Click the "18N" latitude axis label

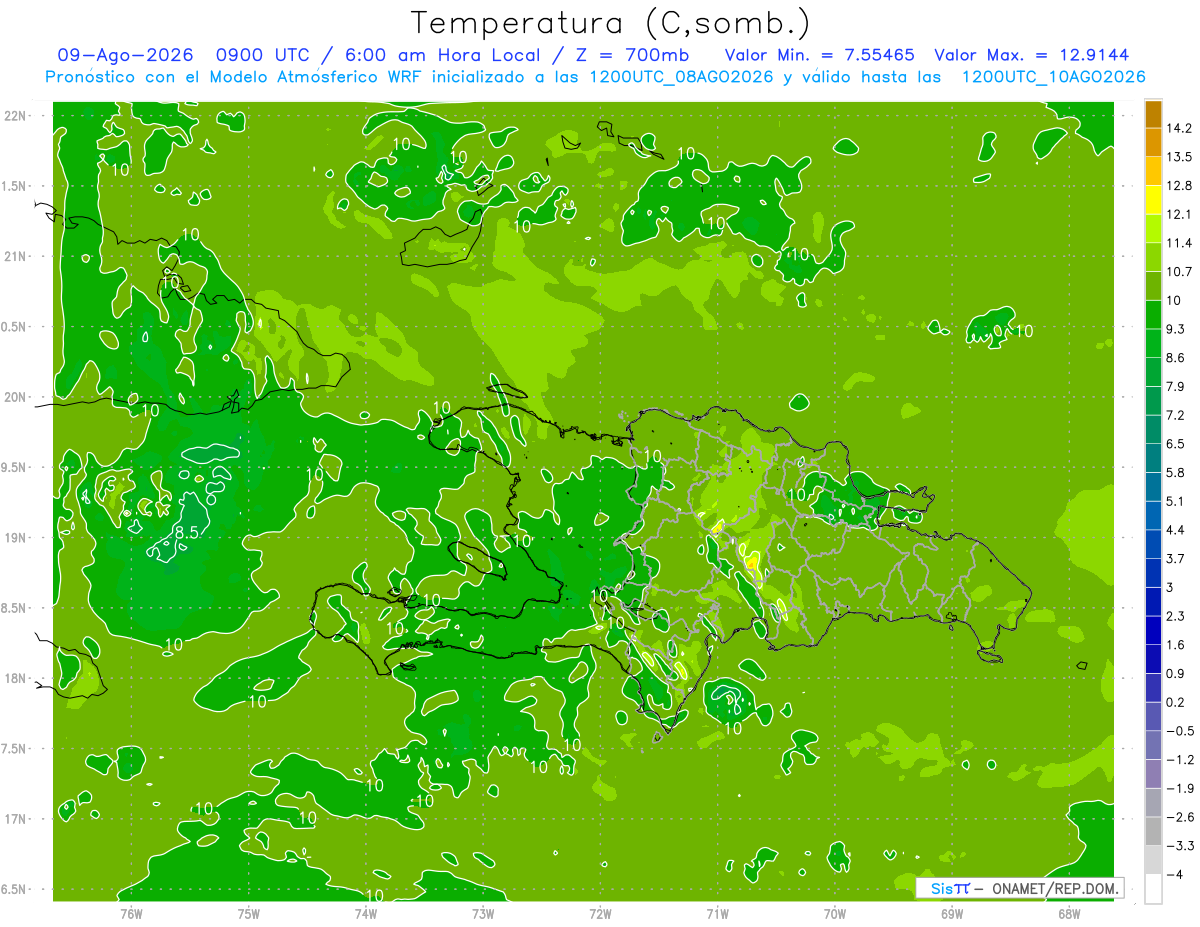[x=16, y=679]
